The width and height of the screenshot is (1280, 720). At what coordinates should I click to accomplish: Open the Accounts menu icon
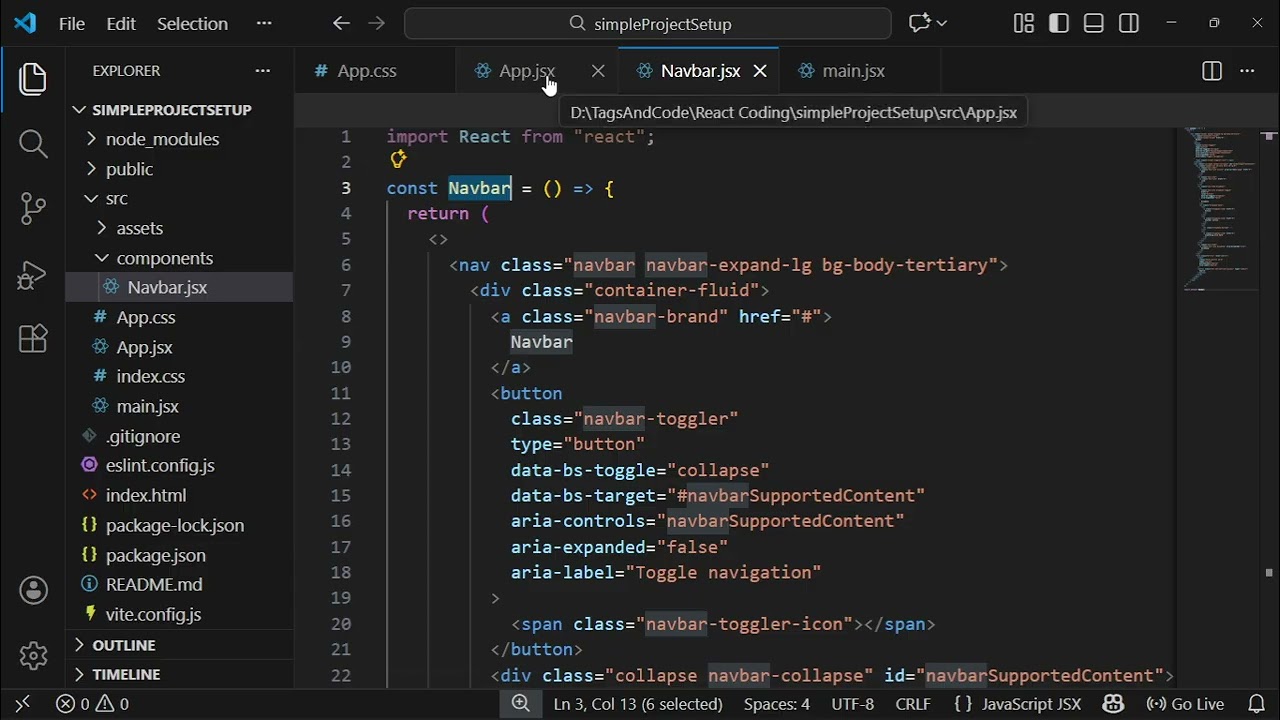point(33,591)
